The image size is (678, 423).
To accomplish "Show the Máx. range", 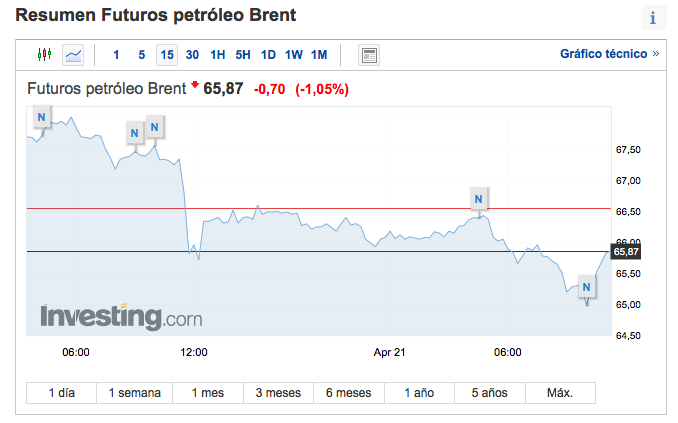I will tap(560, 393).
